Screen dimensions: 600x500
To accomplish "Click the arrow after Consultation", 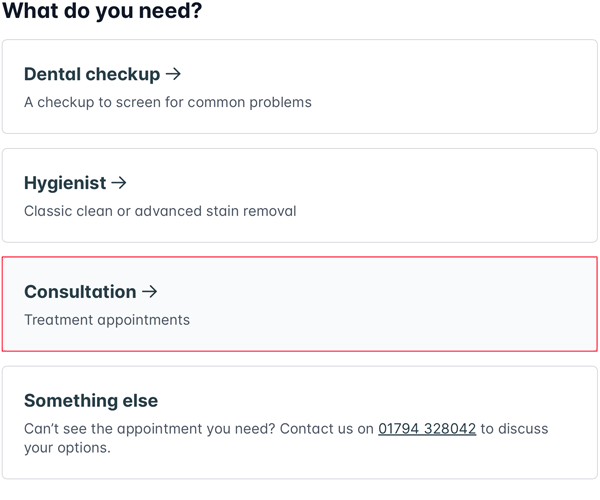I will click(150, 292).
